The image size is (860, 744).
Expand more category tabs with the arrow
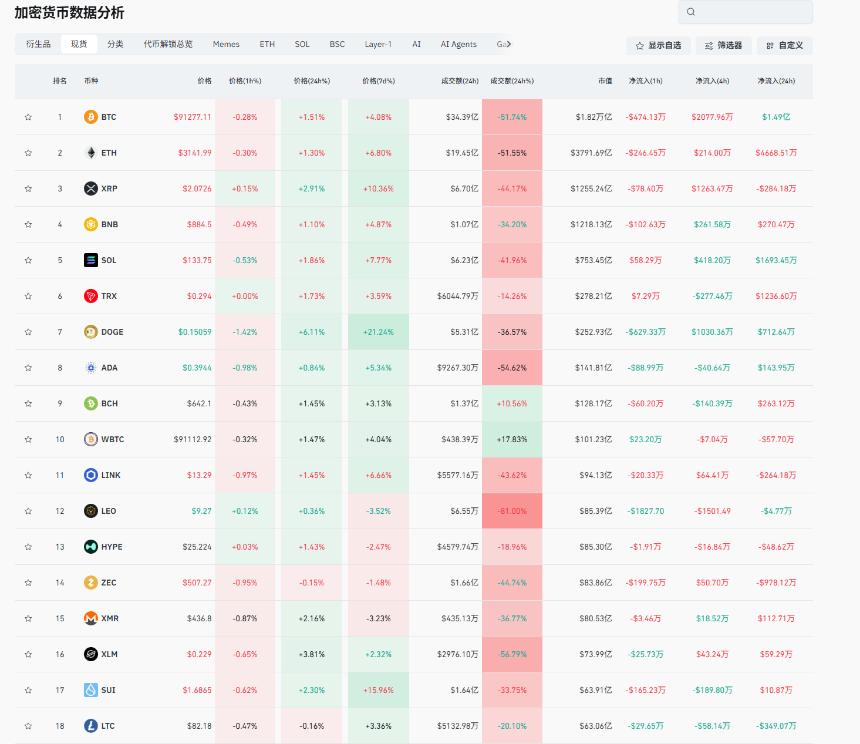coord(508,44)
